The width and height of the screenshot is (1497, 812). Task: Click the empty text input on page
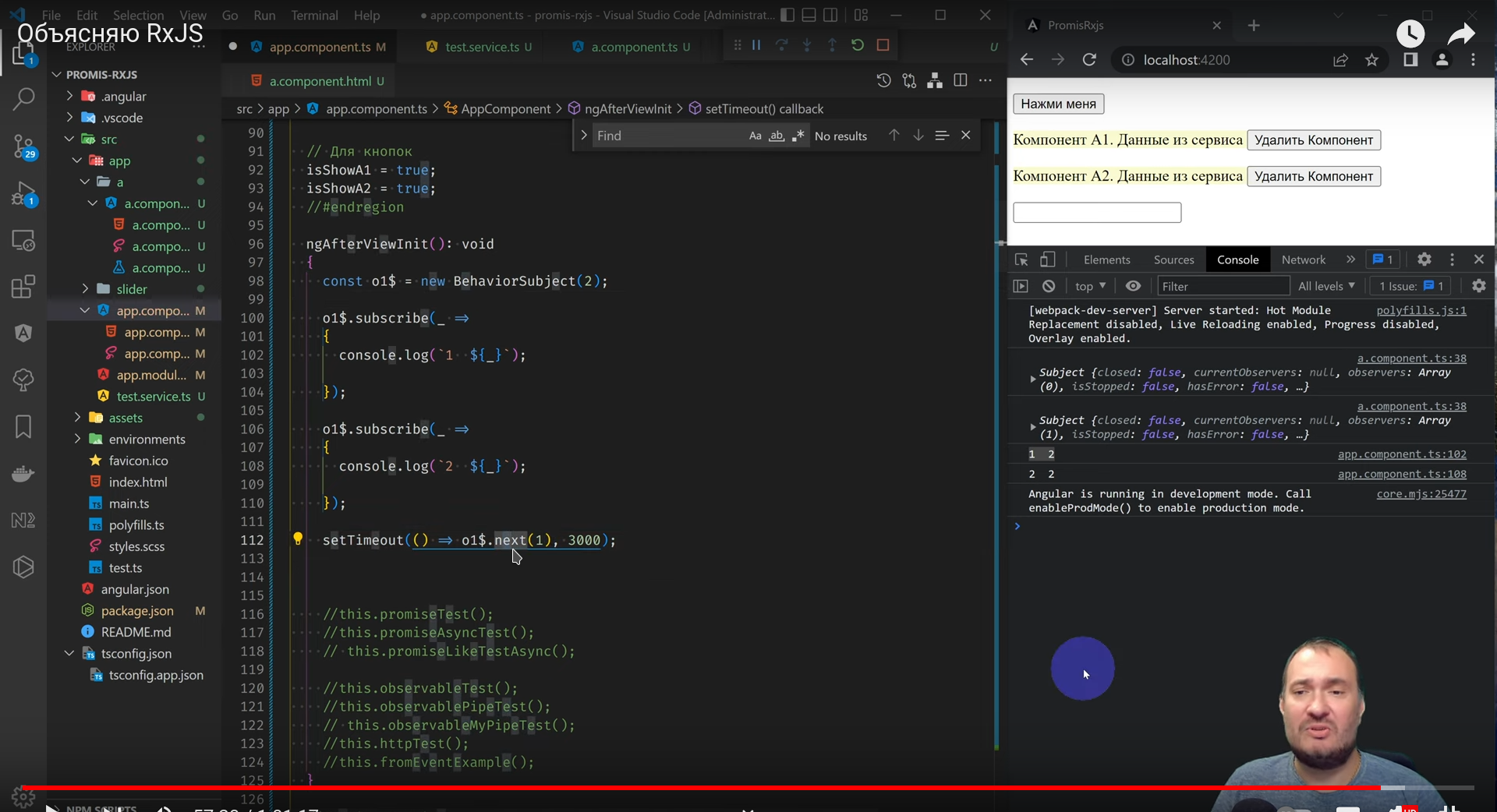tap(1097, 212)
